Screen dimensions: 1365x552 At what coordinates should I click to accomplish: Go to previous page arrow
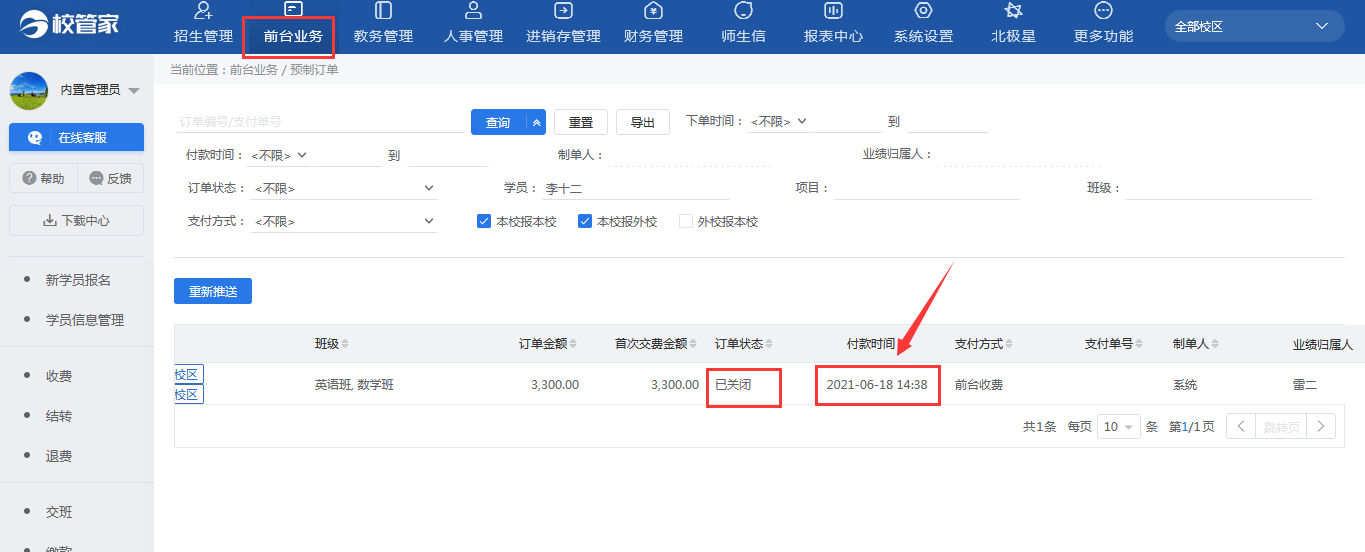coord(1241,426)
